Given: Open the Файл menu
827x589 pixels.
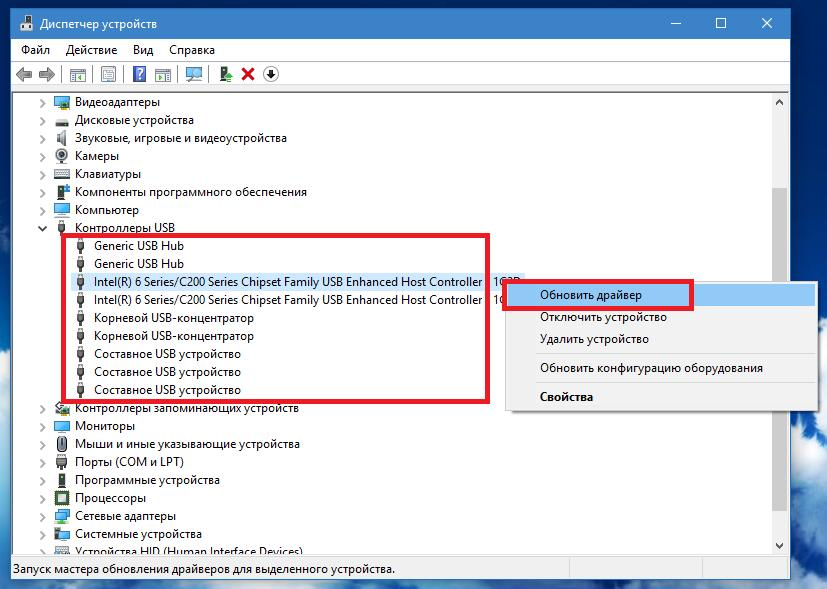Looking at the screenshot, I should point(35,50).
